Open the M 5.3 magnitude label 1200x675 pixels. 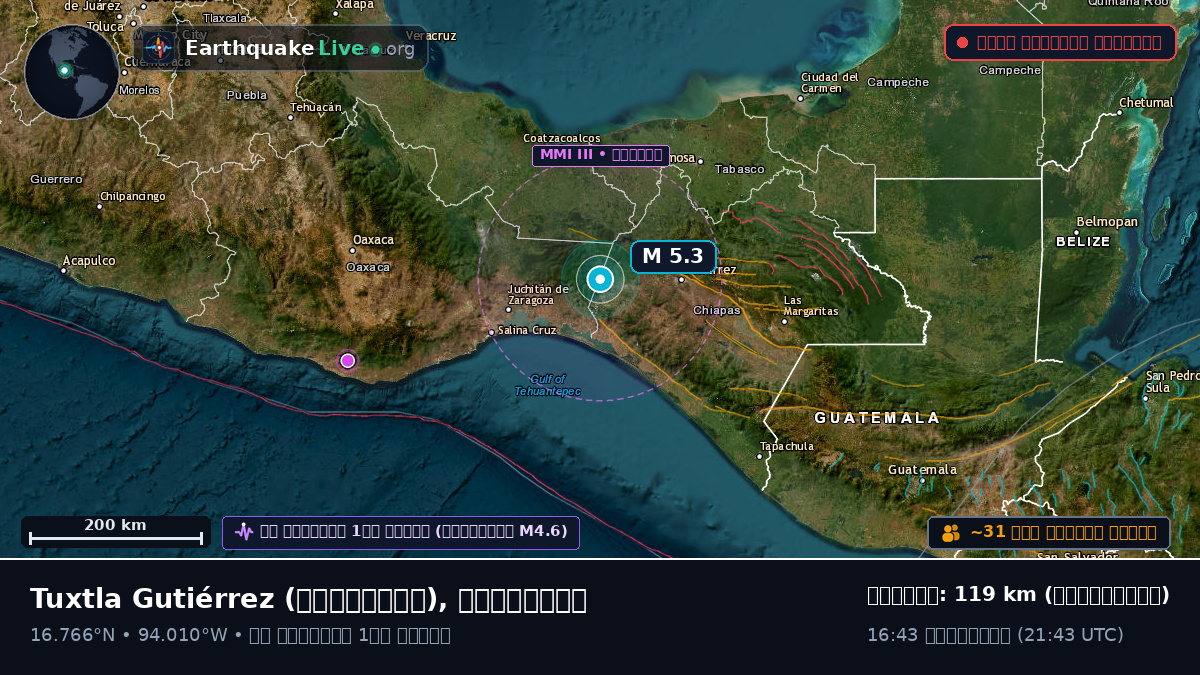pyautogui.click(x=673, y=257)
